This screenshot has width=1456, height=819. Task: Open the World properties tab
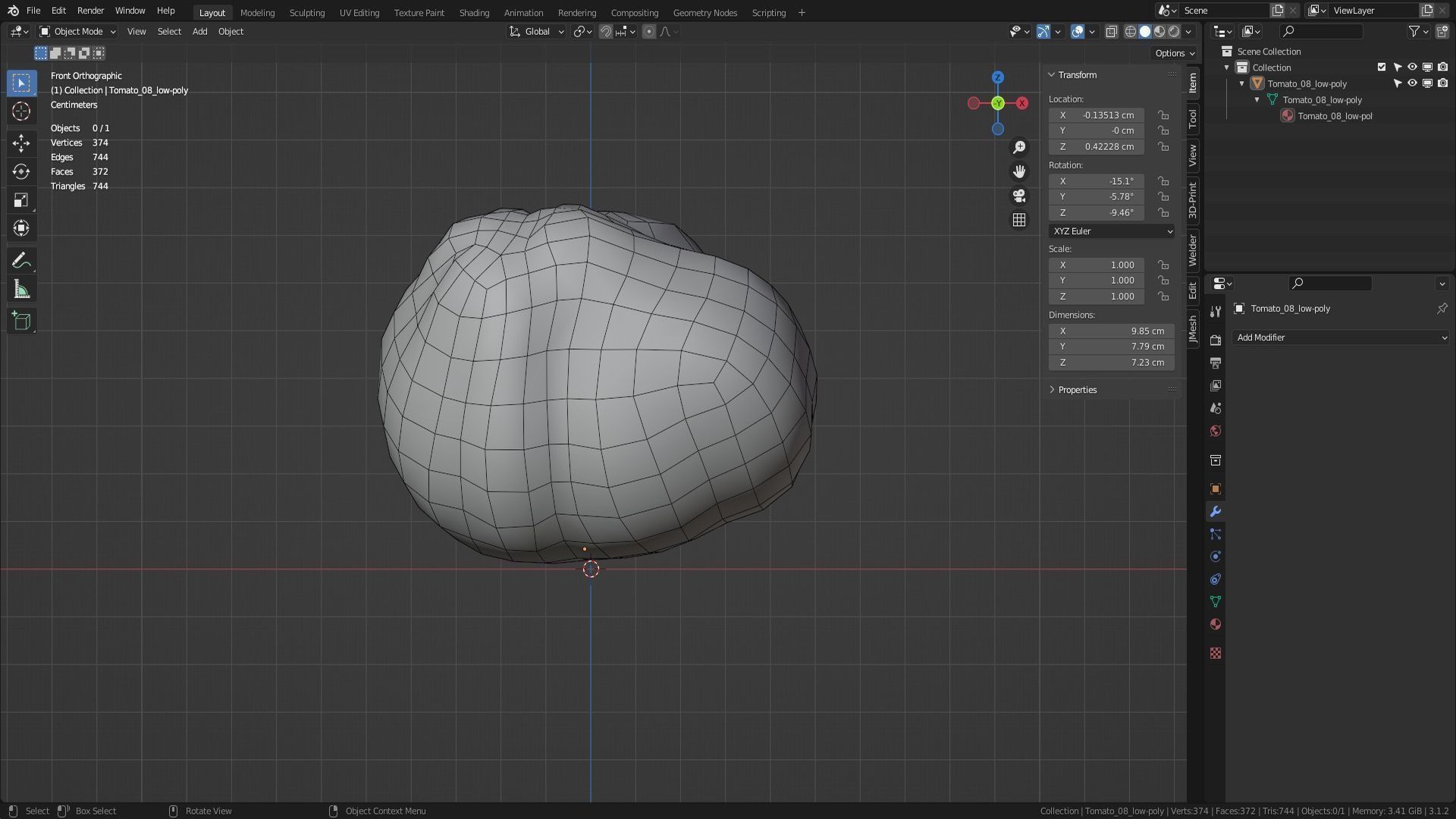point(1216,431)
